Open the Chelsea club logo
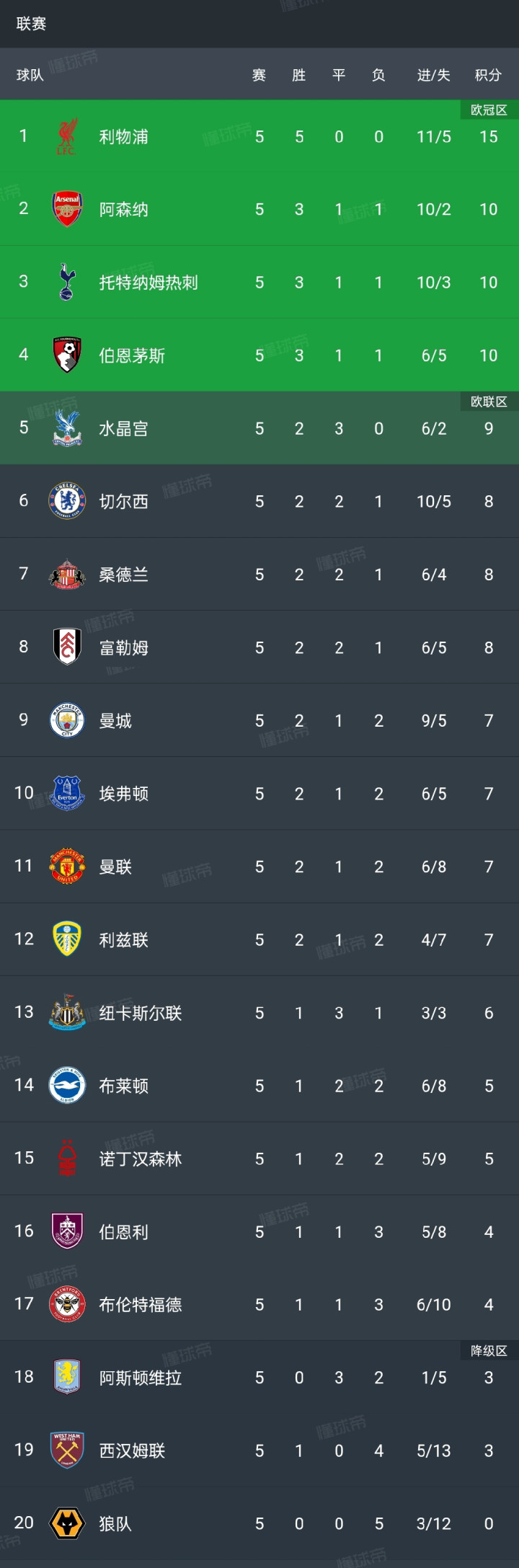The width and height of the screenshot is (519, 1568). tap(67, 501)
